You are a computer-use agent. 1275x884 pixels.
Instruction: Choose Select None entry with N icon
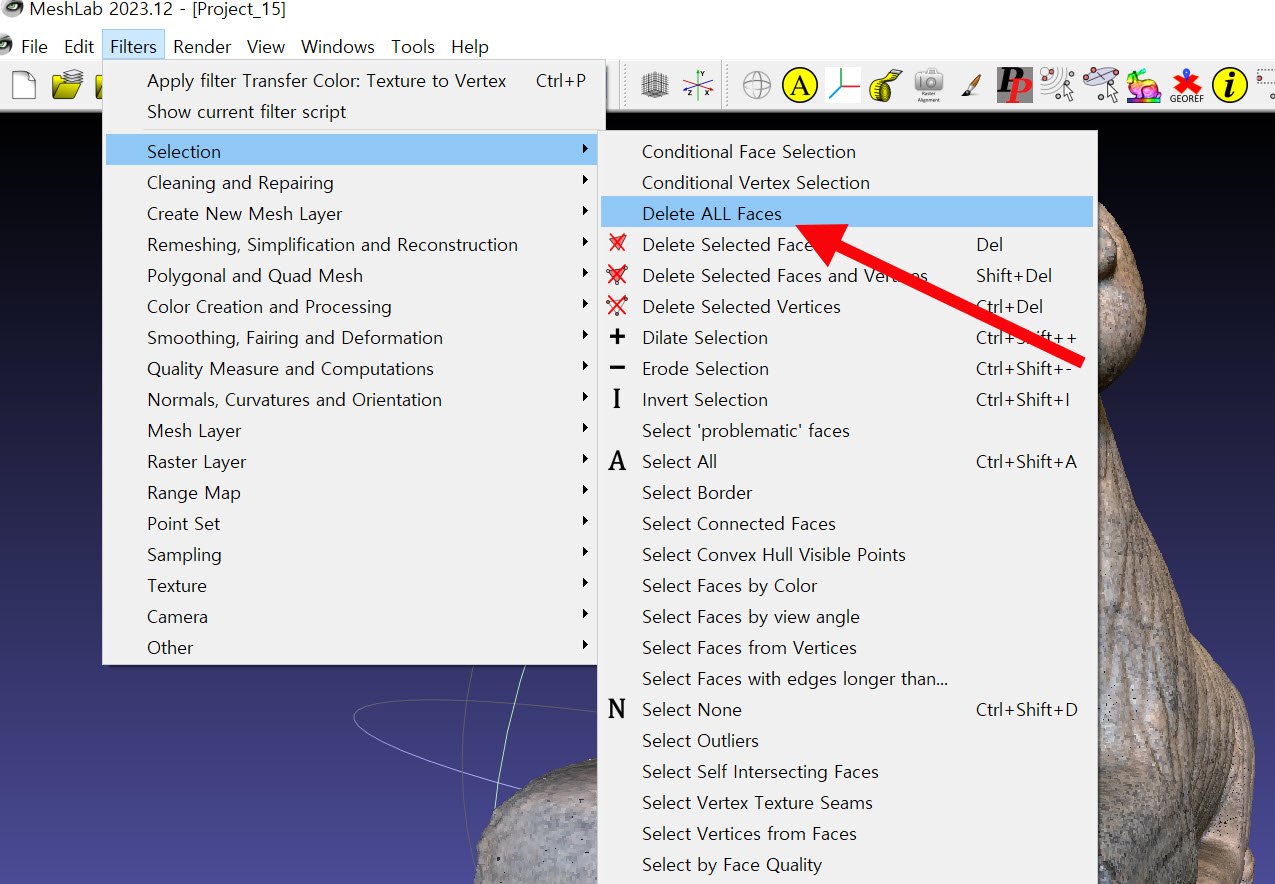[x=846, y=709]
